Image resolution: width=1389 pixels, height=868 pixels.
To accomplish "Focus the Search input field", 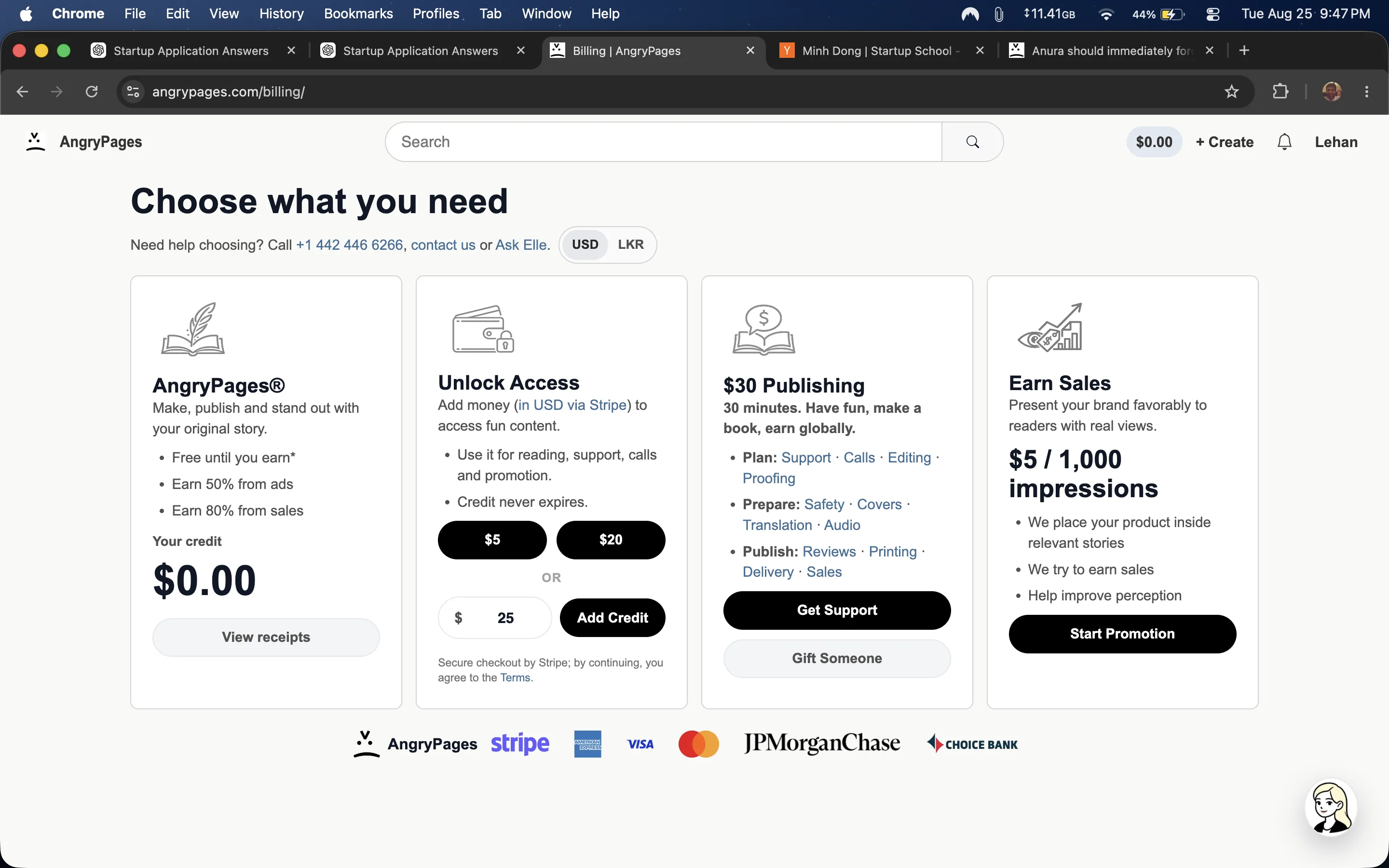I will [x=664, y=142].
